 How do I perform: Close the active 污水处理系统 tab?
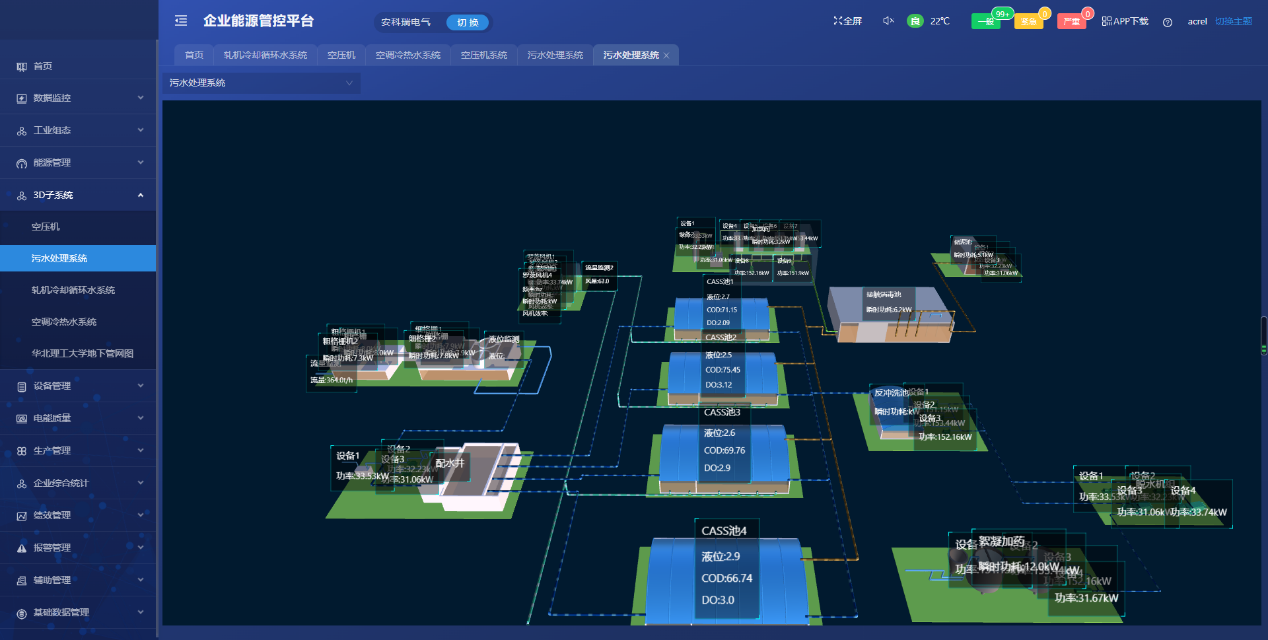pyautogui.click(x=667, y=56)
